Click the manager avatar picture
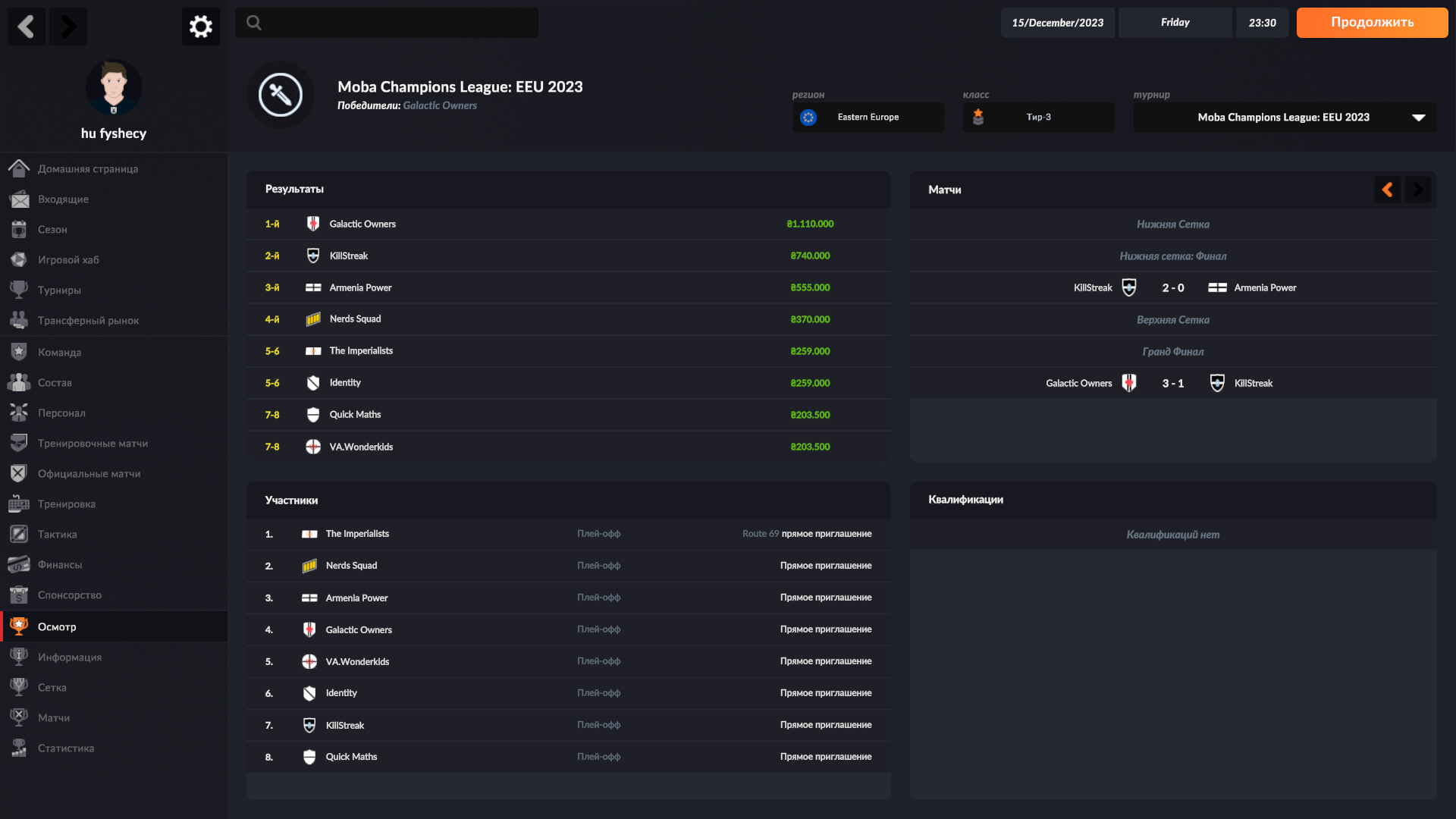Image resolution: width=1456 pixels, height=819 pixels. [x=114, y=88]
